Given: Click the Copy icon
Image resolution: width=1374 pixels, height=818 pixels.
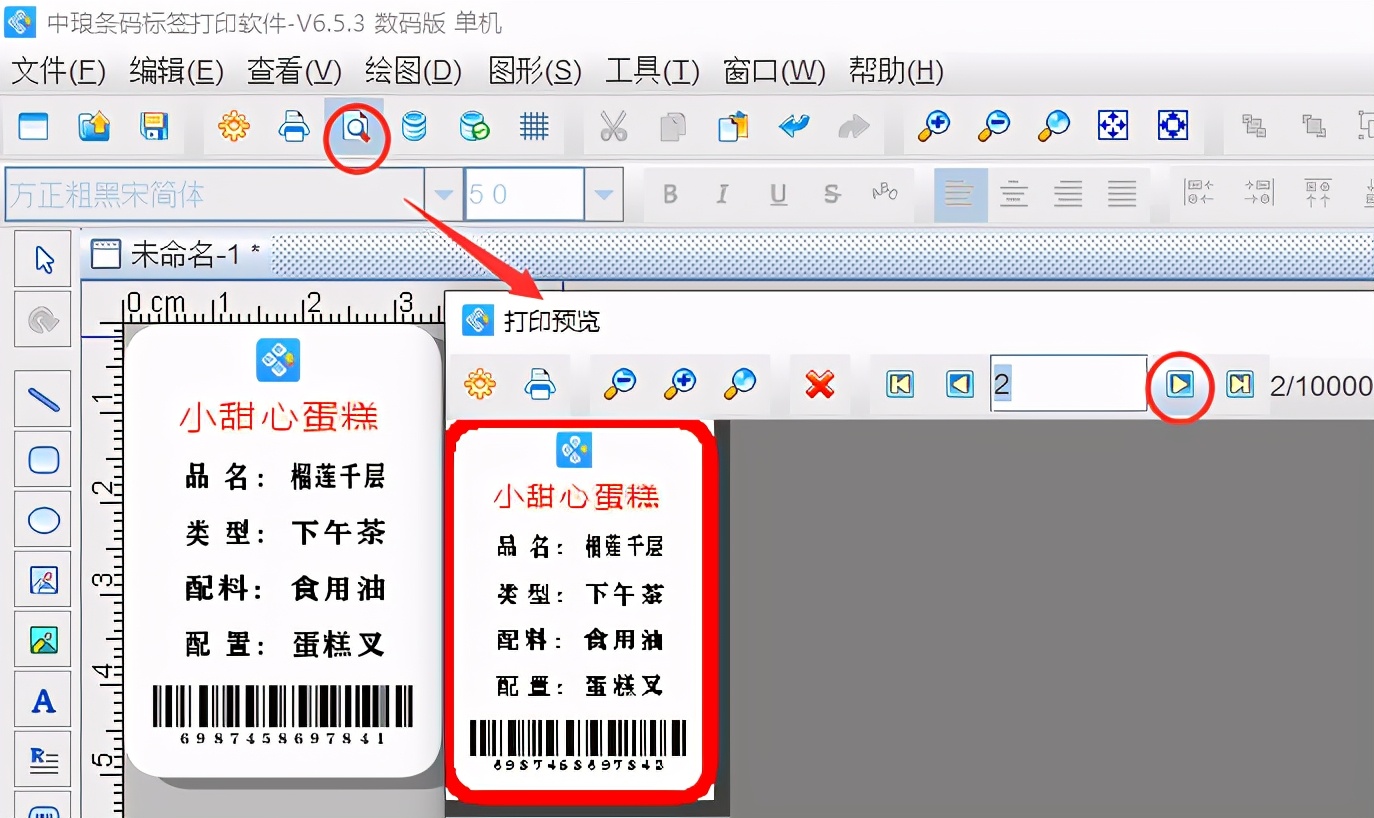Looking at the screenshot, I should click(x=674, y=126).
